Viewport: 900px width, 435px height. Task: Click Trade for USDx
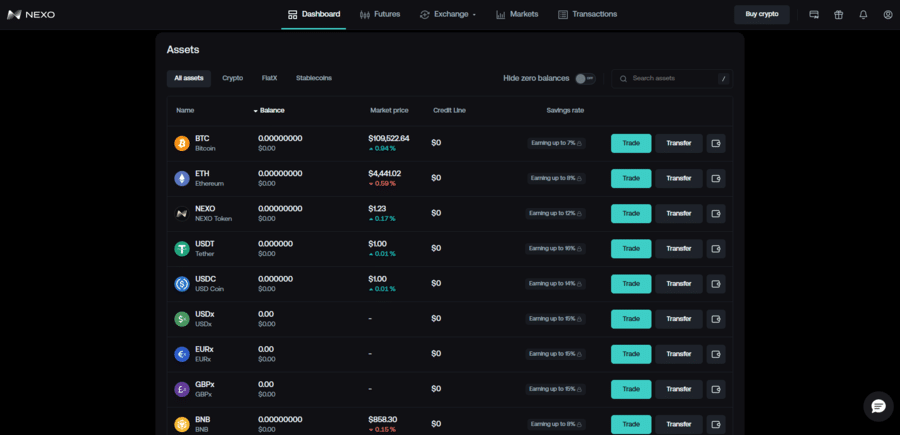[631, 319]
